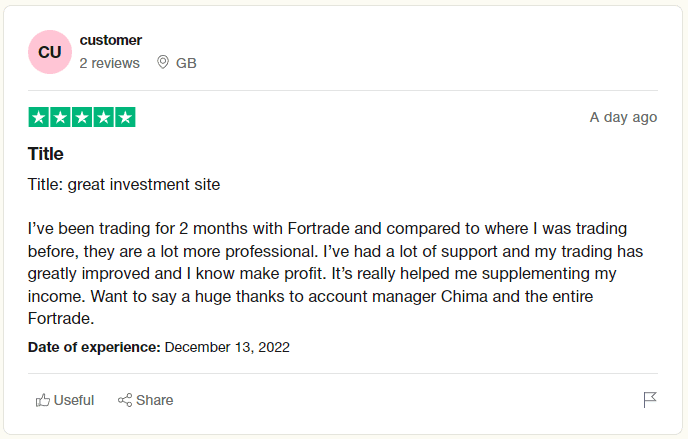
Task: Click the Share review button
Action: 146,400
